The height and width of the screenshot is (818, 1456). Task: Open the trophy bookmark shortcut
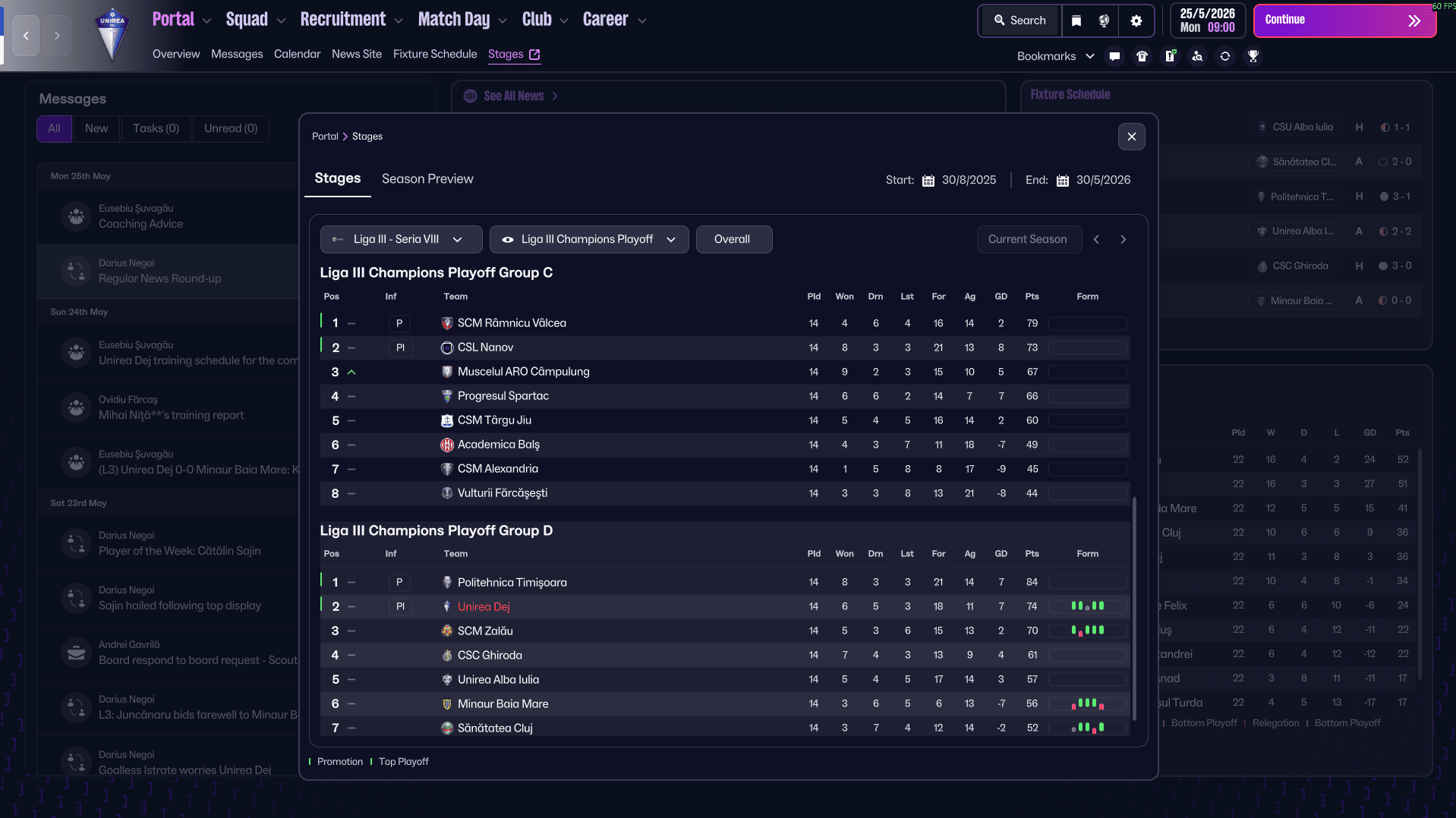pyautogui.click(x=1253, y=56)
